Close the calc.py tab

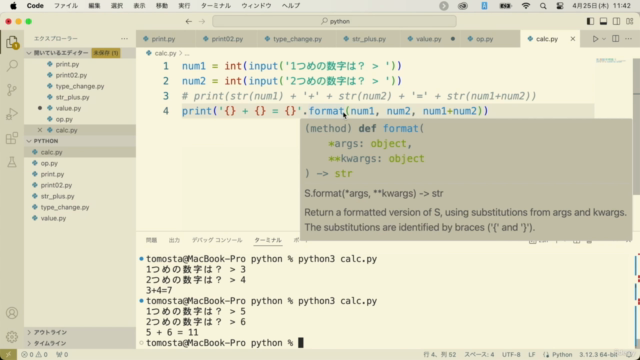click(x=573, y=39)
